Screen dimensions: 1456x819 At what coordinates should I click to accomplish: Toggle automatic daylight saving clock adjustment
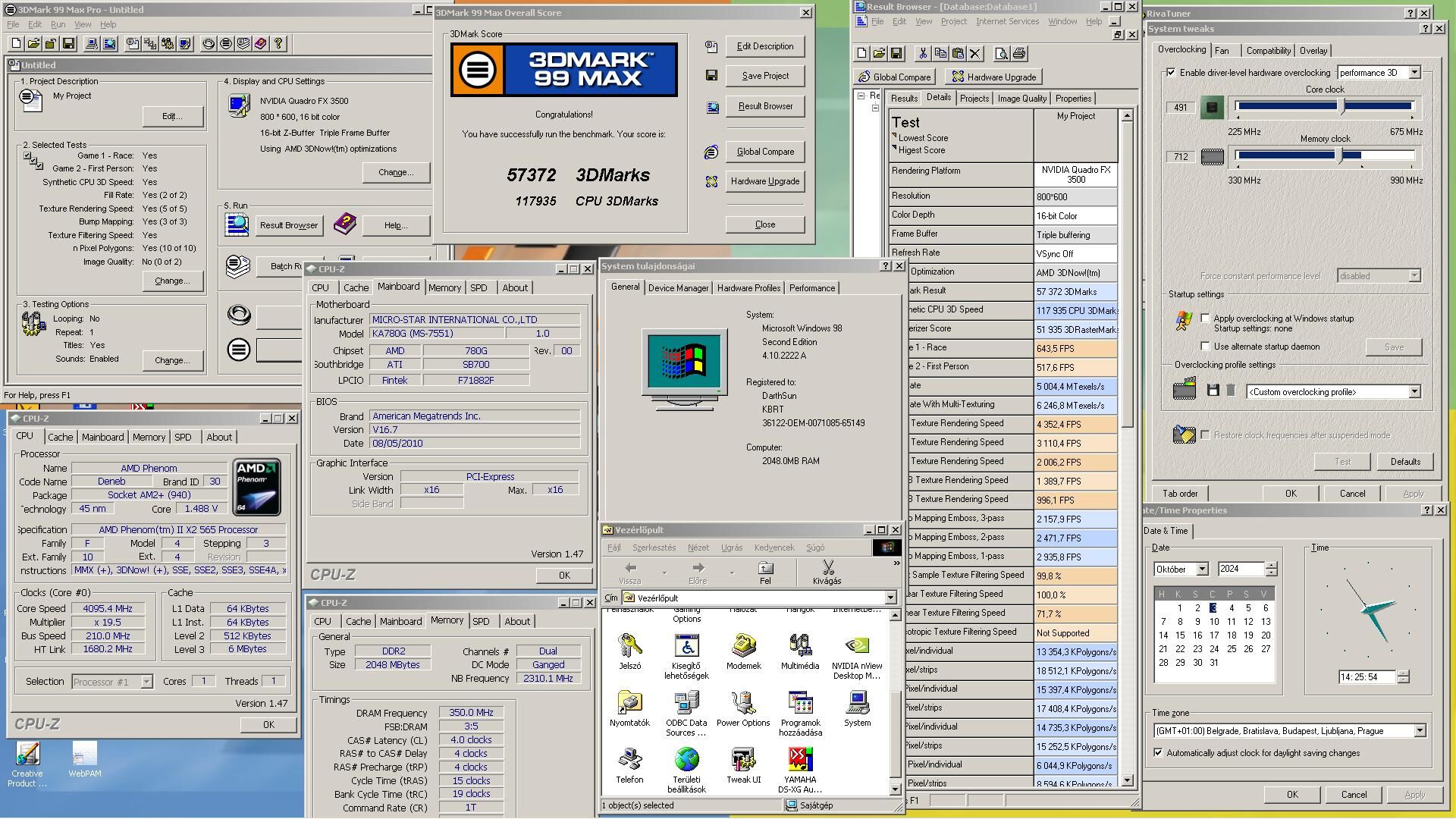click(1158, 753)
